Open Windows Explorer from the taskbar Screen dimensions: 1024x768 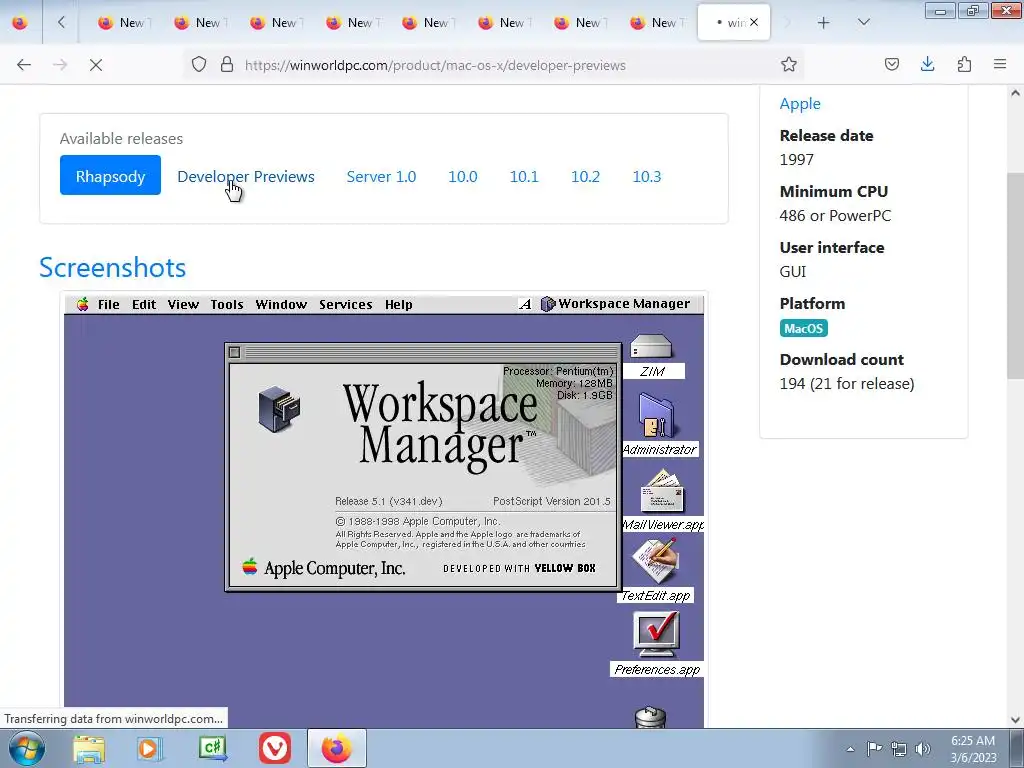89,748
